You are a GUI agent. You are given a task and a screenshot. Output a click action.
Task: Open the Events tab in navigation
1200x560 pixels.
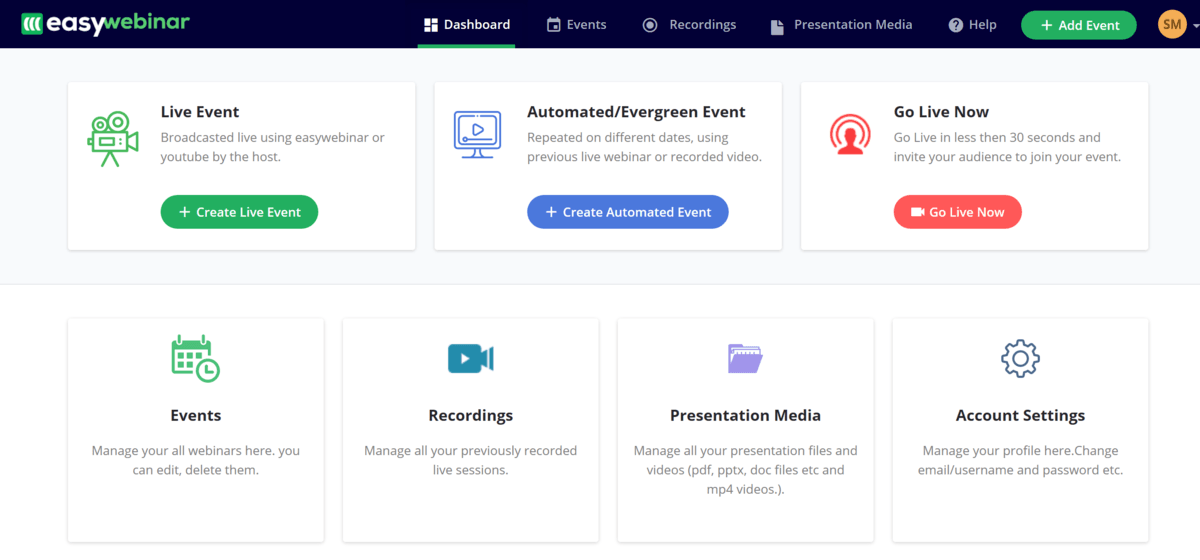tap(576, 25)
